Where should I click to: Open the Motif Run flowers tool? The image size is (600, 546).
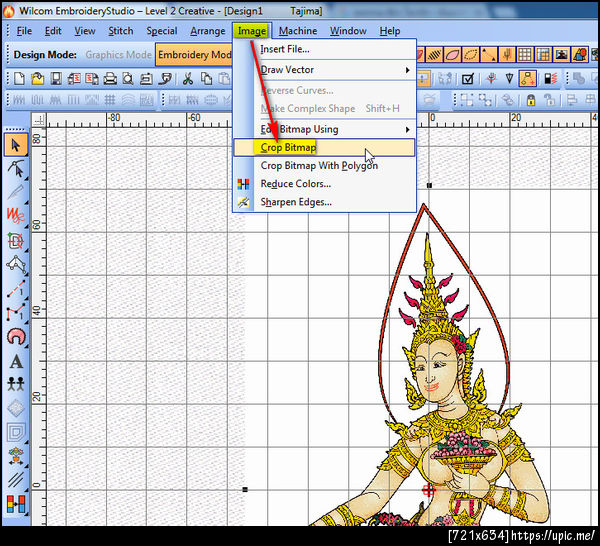click(x=16, y=456)
